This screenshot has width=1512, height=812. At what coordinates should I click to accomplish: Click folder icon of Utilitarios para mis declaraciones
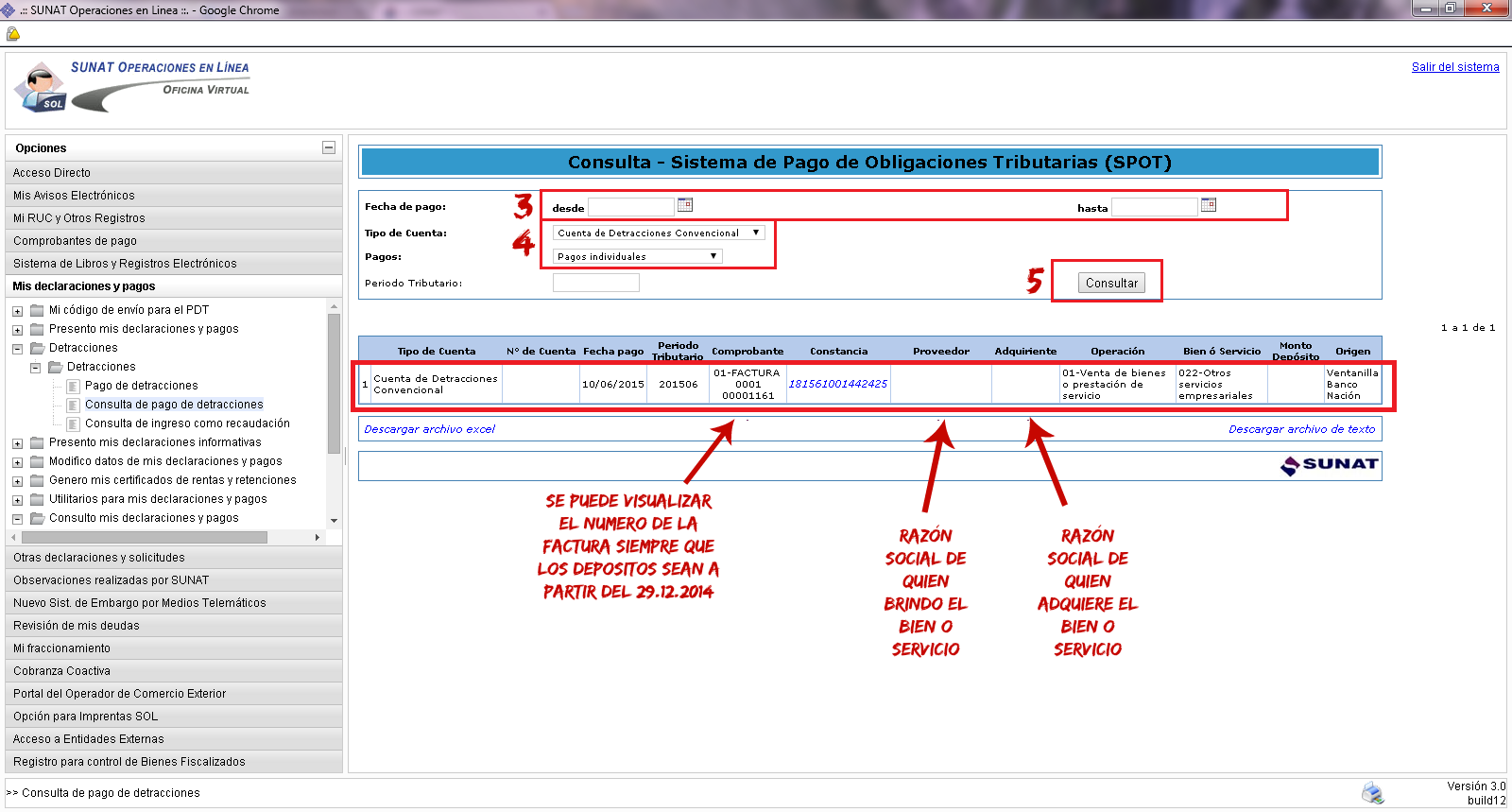point(37,499)
